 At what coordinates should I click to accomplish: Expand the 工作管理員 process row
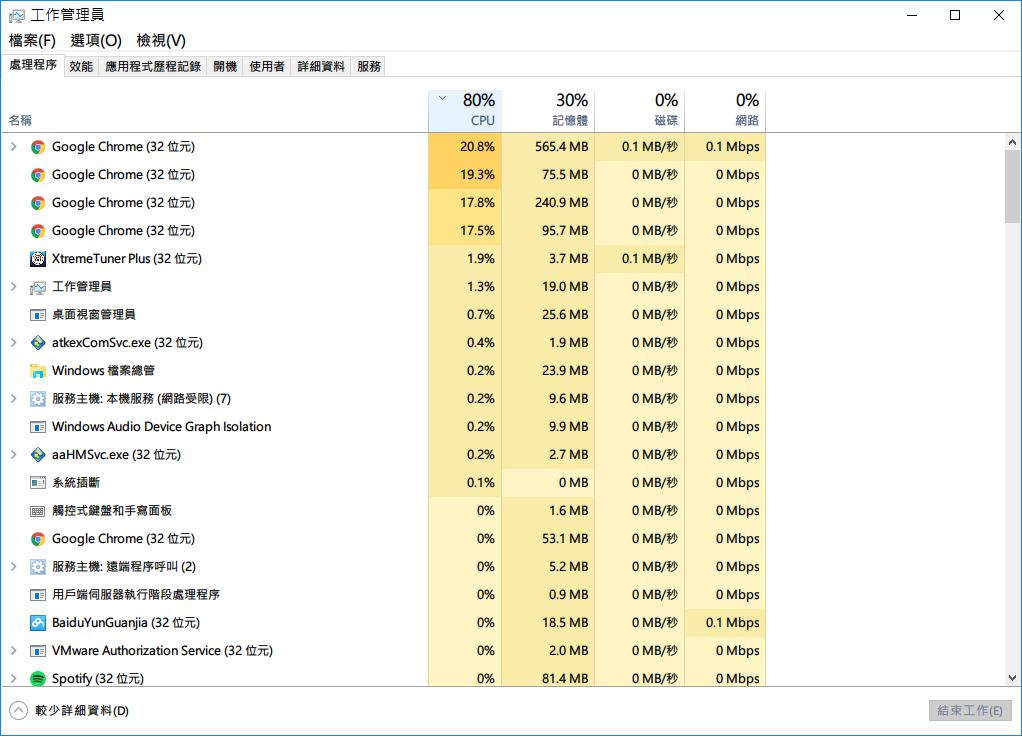click(x=14, y=287)
